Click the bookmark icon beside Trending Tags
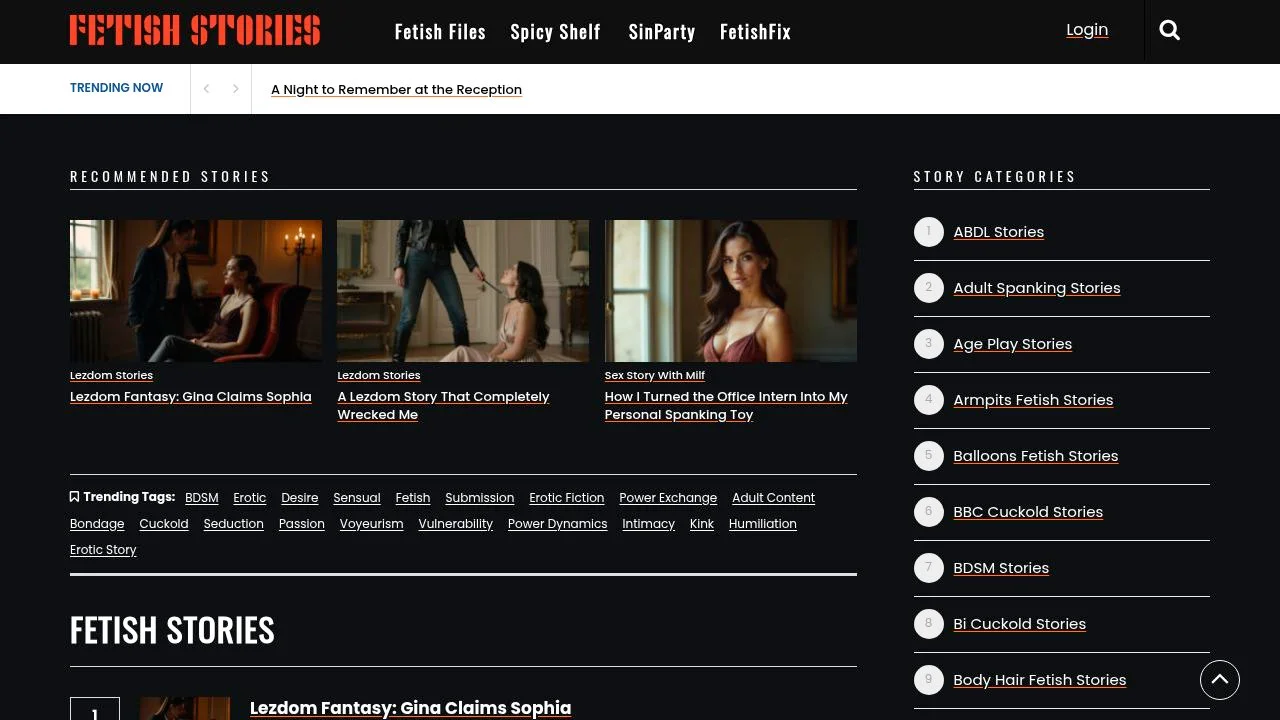The height and width of the screenshot is (720, 1280). [74, 496]
